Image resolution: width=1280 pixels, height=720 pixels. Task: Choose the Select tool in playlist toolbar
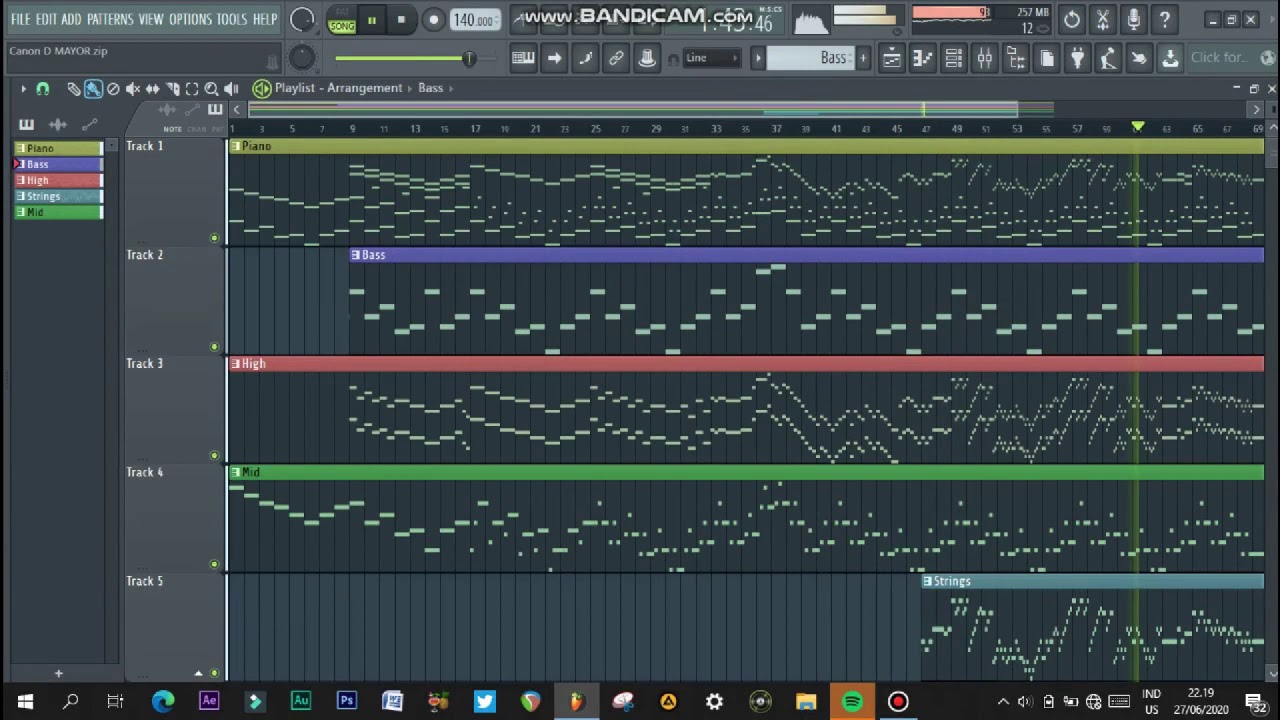192,89
